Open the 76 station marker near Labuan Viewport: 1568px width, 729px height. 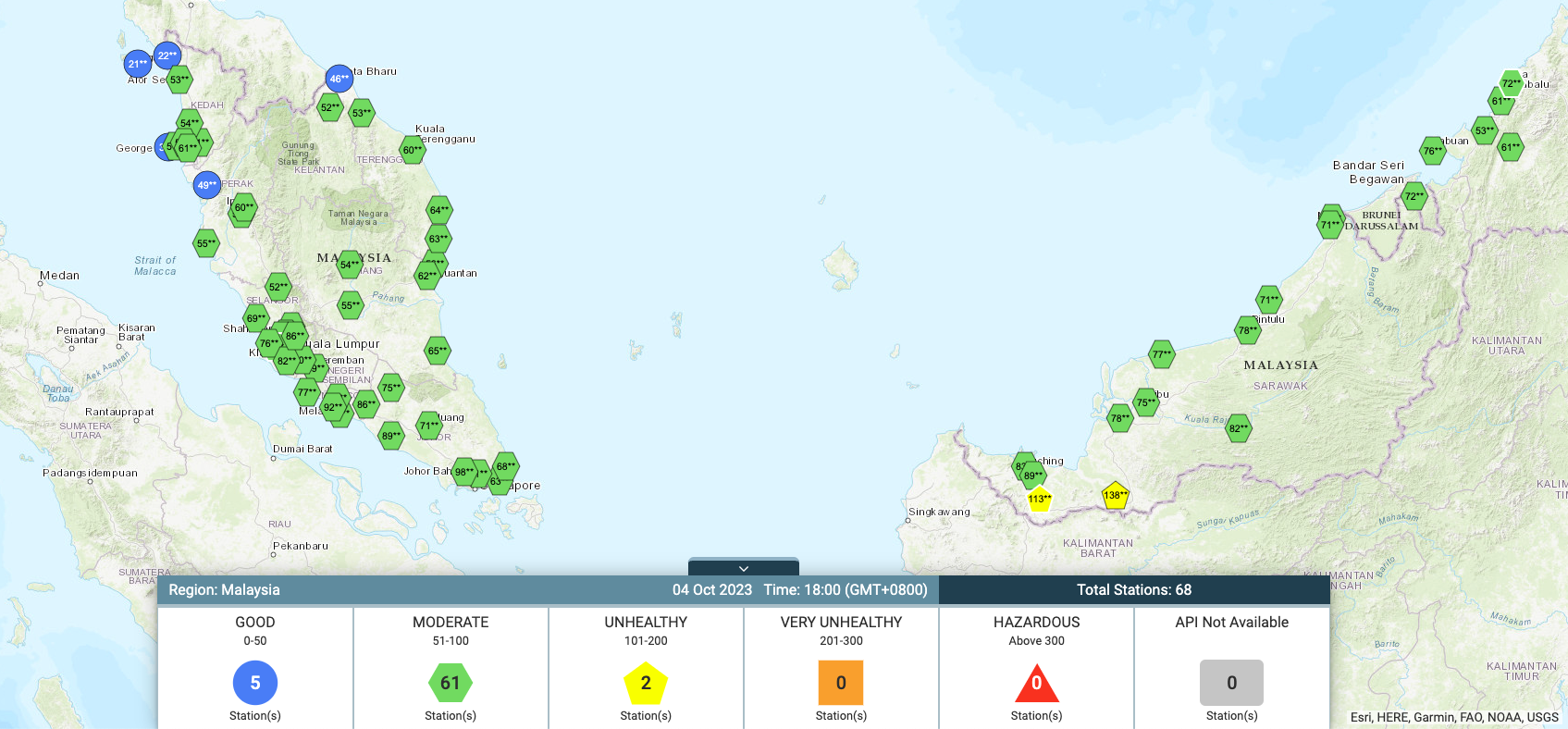pyautogui.click(x=1433, y=151)
